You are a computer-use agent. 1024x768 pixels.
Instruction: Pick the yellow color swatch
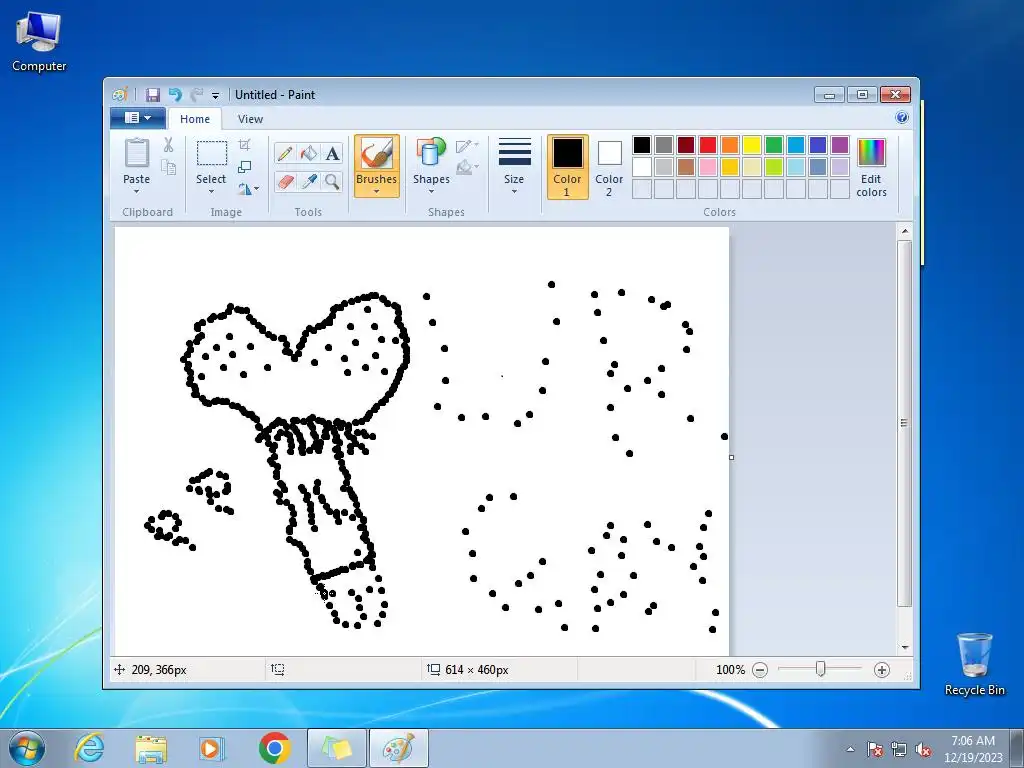[752, 144]
